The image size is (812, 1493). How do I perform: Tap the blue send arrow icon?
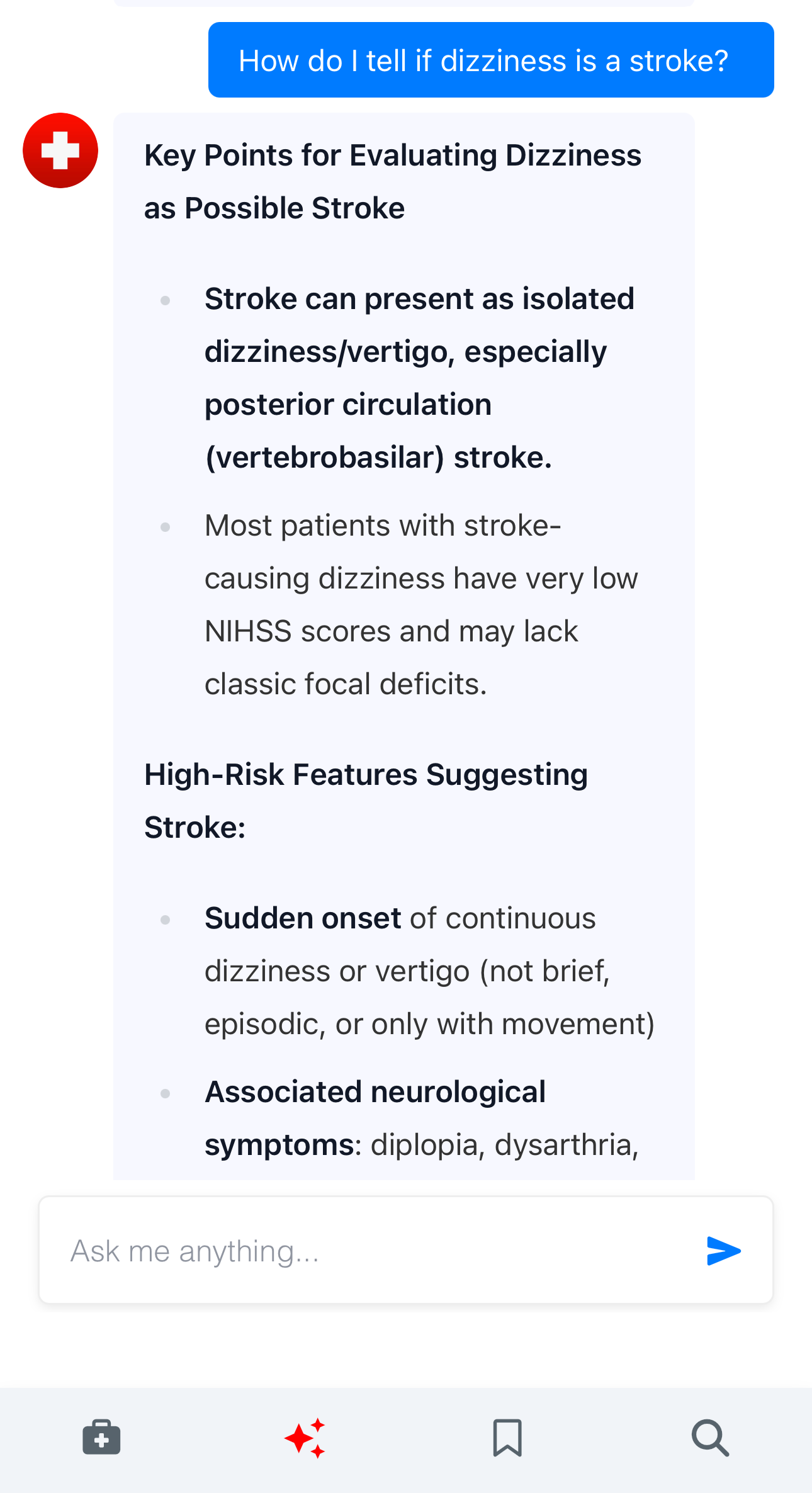coord(723,1251)
